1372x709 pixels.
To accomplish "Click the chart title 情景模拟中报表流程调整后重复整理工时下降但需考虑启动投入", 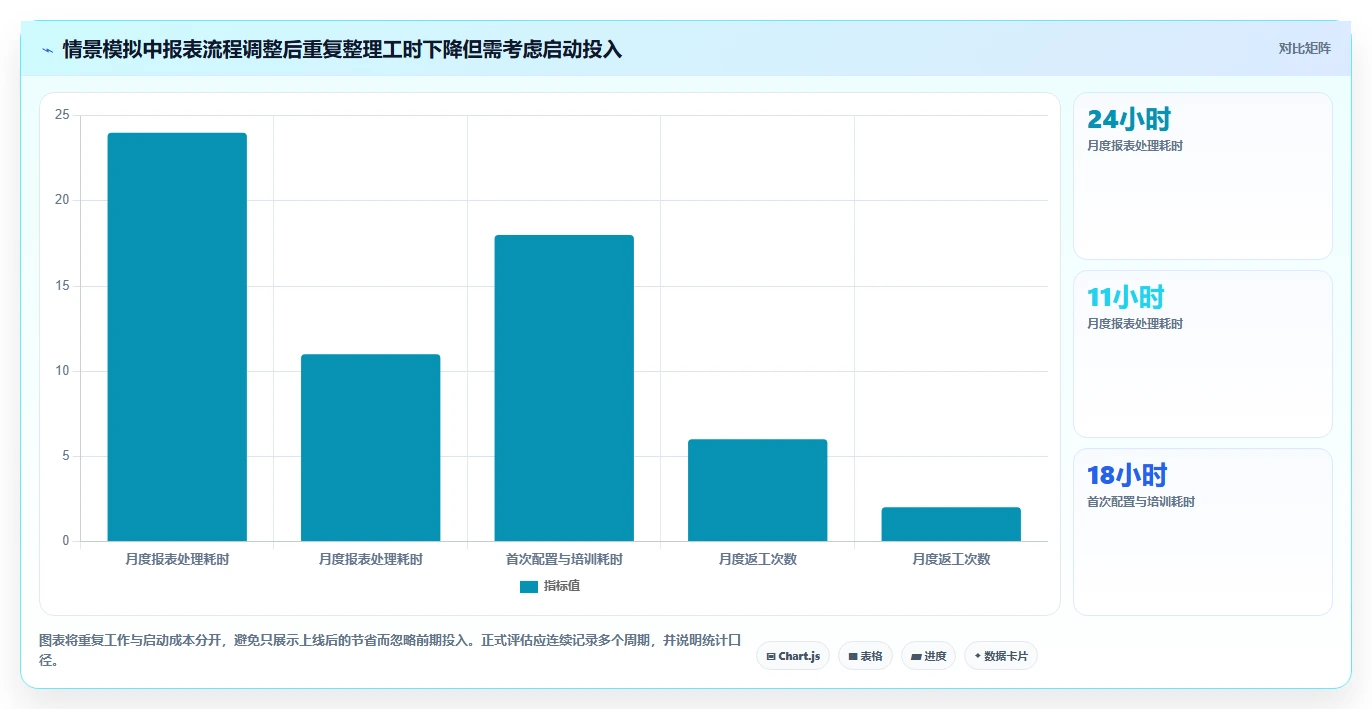I will [x=342, y=49].
